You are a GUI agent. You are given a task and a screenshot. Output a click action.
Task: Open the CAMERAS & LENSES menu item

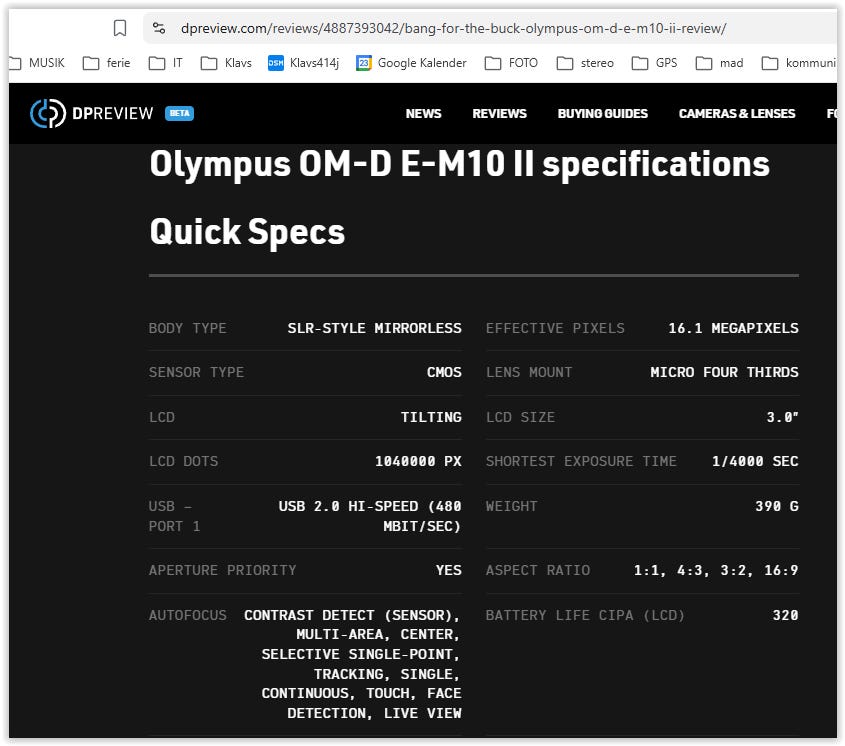click(737, 114)
